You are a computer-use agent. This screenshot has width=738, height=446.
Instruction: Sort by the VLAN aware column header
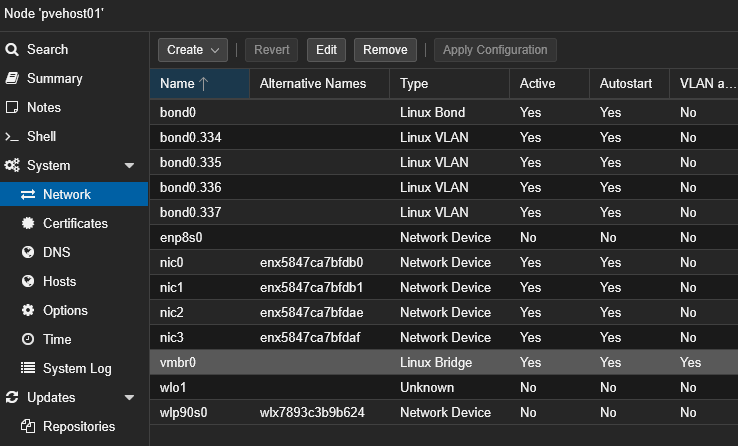[704, 84]
